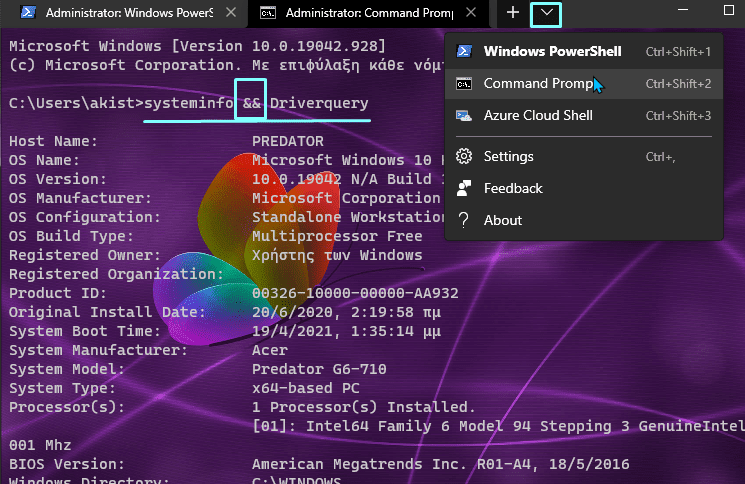Click the Azure Cloud Shell icon
This screenshot has height=484, width=745.
tap(464, 115)
